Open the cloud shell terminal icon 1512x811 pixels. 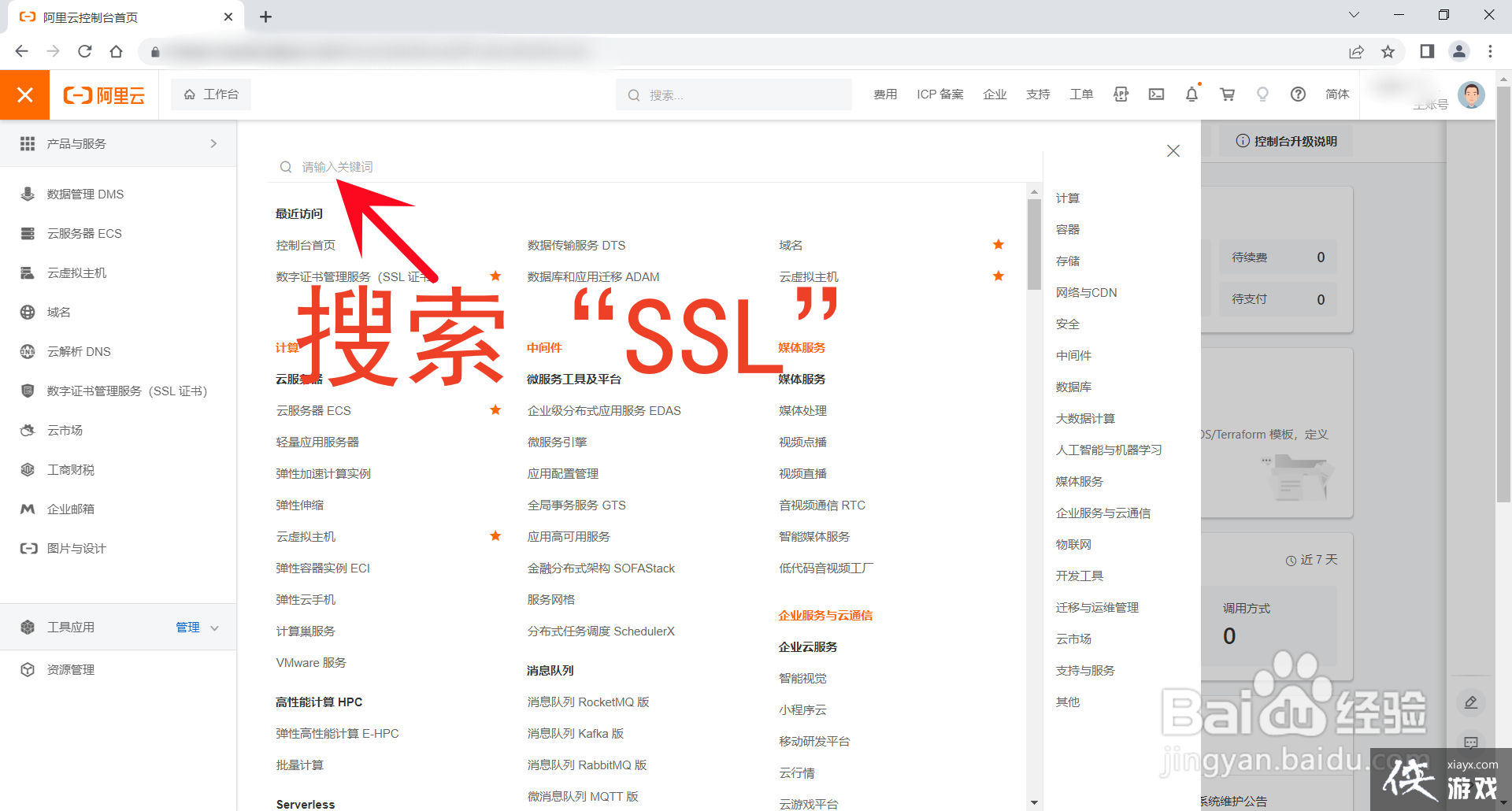pos(1156,94)
